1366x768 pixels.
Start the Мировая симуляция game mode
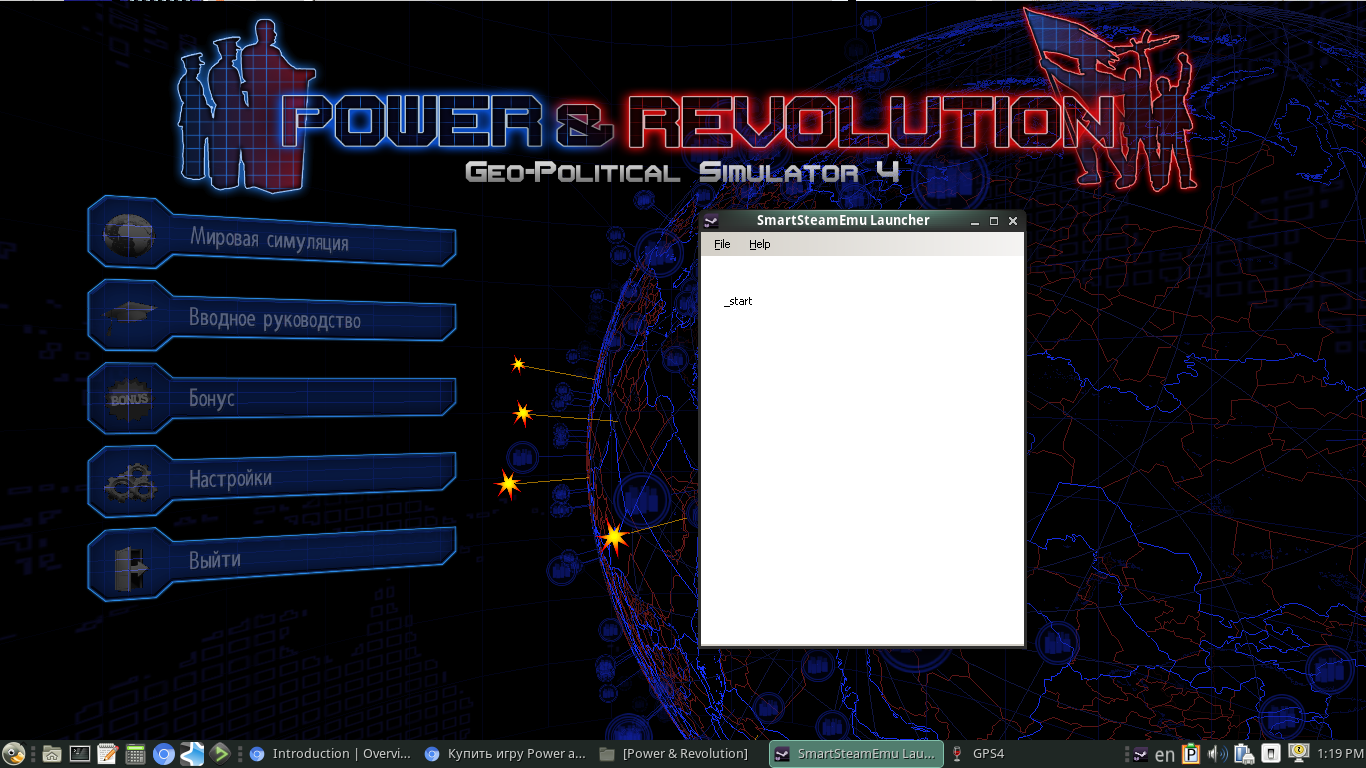(x=272, y=233)
